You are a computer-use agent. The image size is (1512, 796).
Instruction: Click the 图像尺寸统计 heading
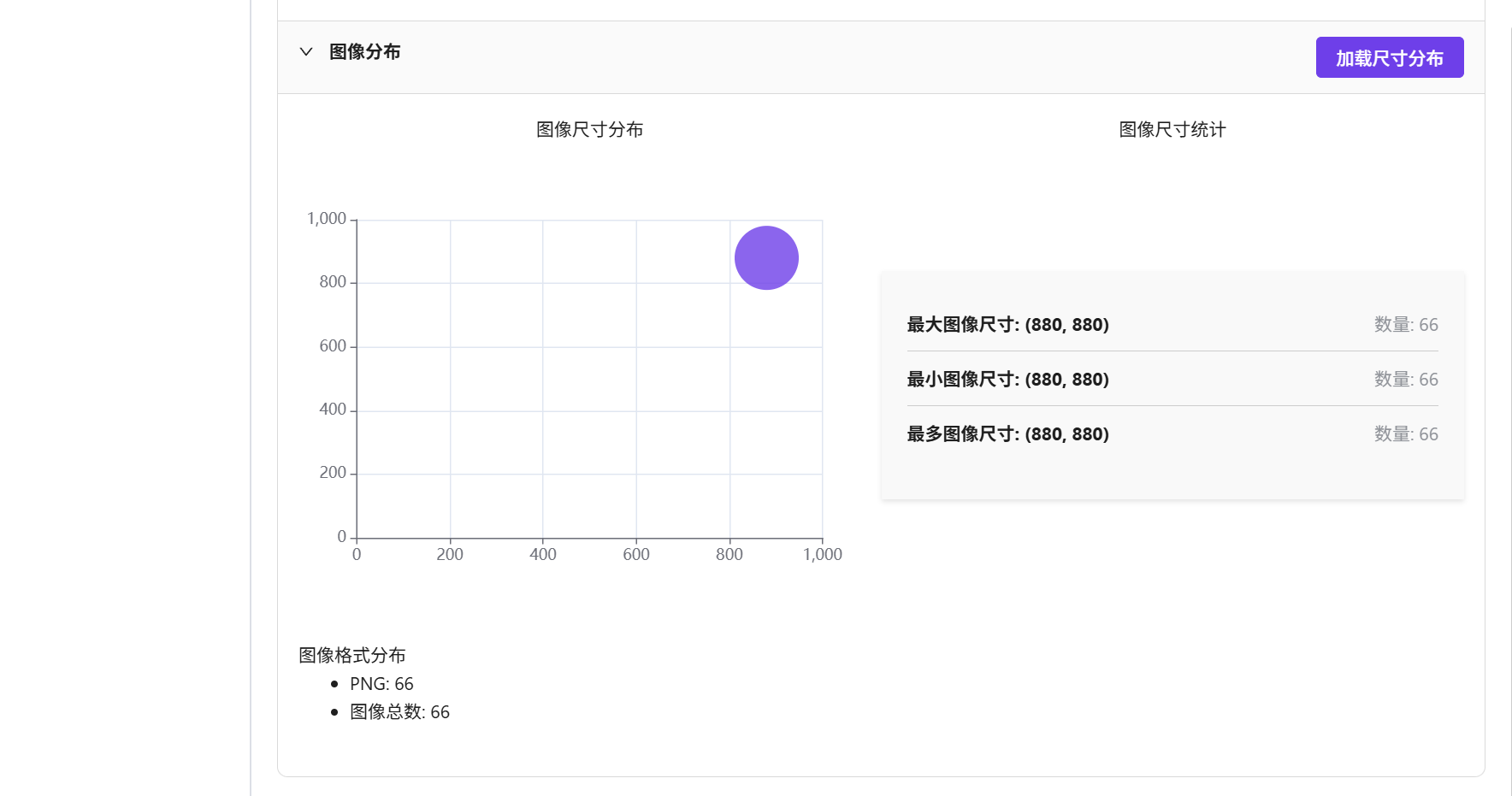[x=1172, y=129]
